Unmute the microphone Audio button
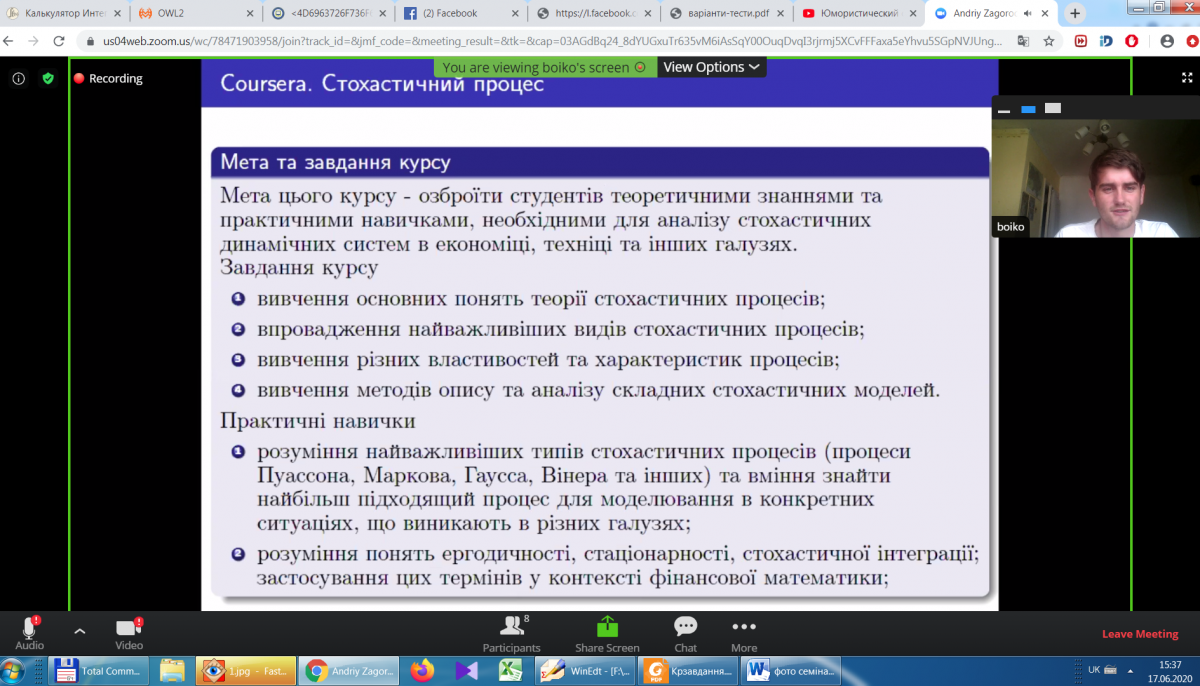The height and width of the screenshot is (686, 1200). [29, 632]
